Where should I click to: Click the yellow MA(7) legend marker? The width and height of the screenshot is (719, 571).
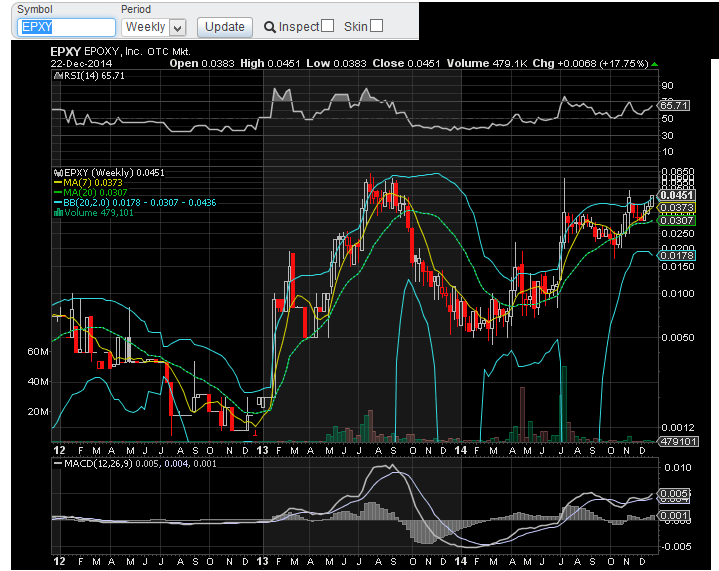tap(58, 183)
